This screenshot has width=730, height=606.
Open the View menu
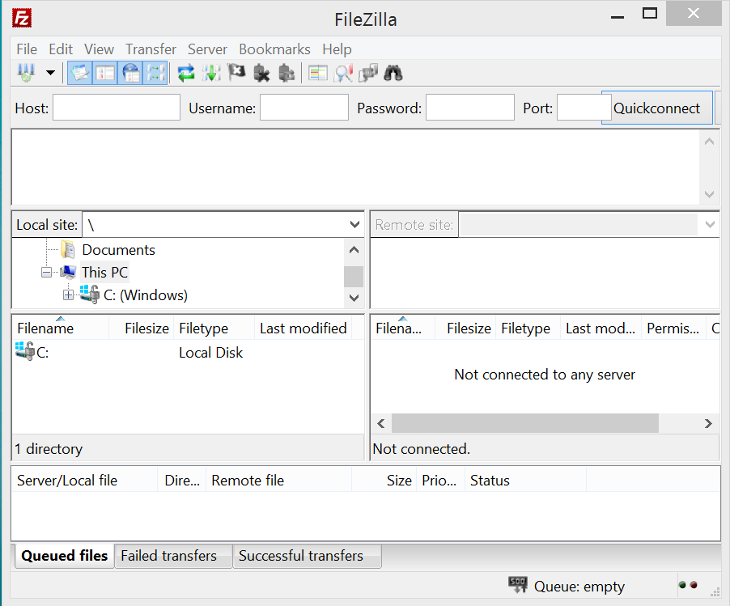pos(99,49)
